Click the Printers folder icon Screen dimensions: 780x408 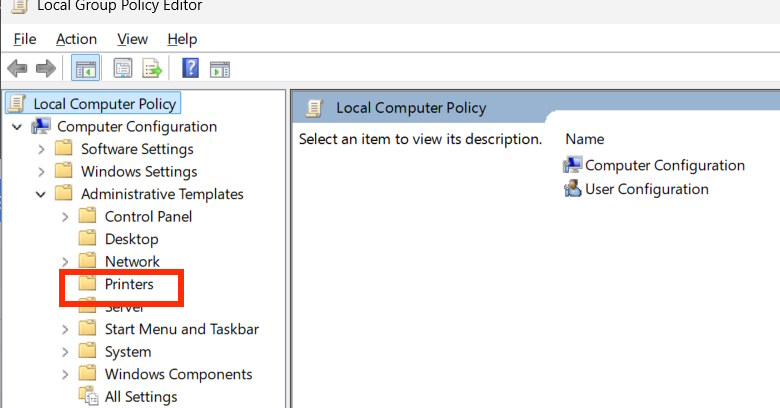[88, 284]
